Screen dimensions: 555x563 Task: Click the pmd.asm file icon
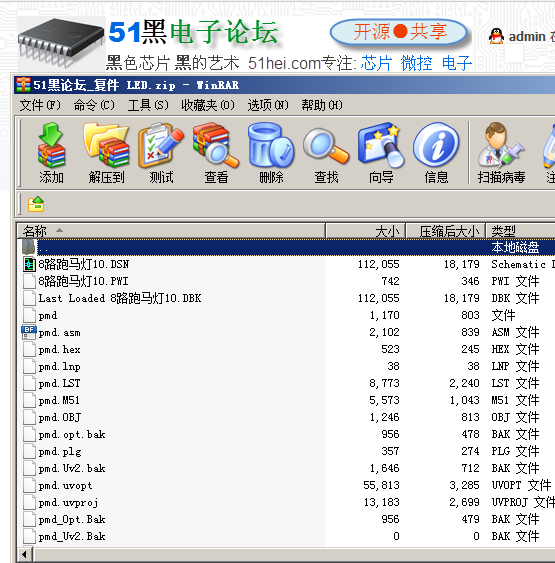[29, 332]
